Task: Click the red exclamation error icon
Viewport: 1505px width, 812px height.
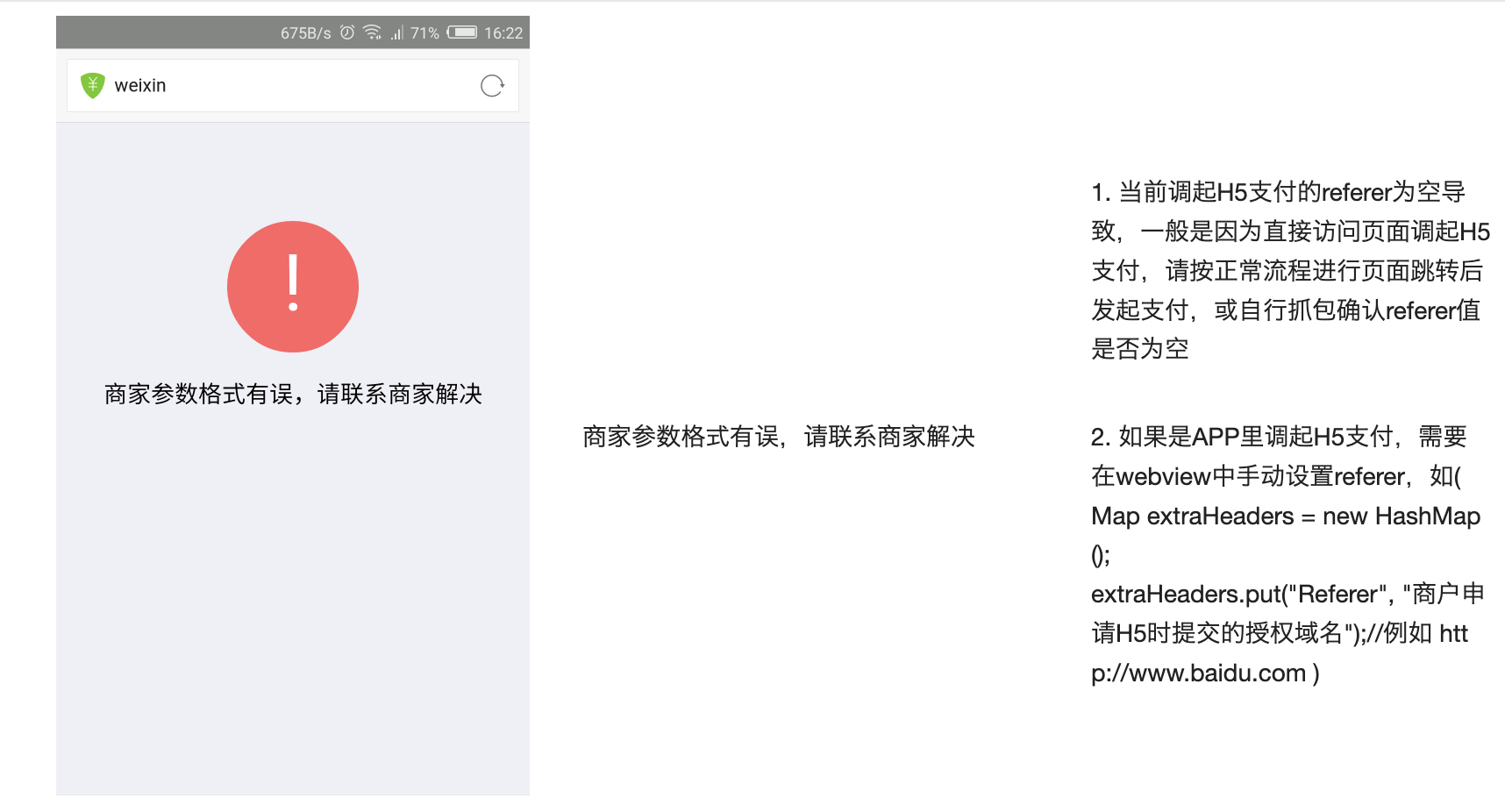Action: 293,287
